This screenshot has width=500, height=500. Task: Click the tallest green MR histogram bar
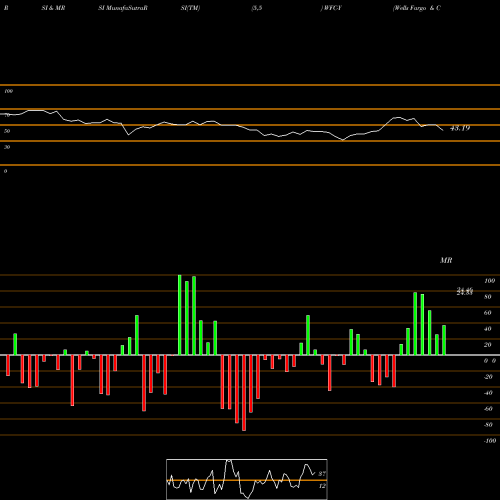point(180,315)
